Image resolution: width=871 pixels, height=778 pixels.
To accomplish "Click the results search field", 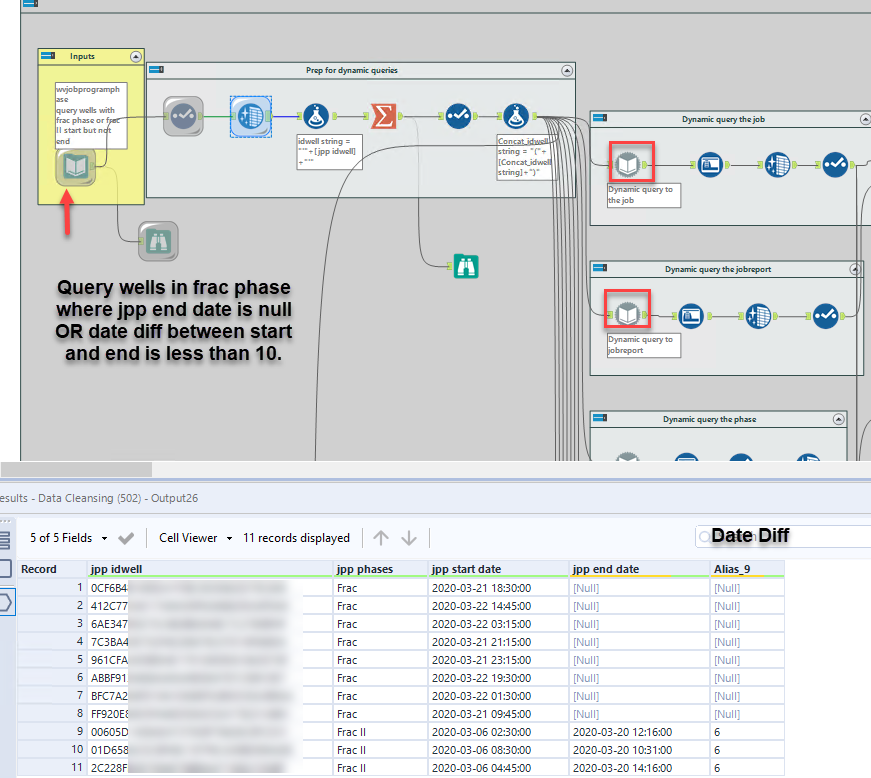I will pos(783,536).
